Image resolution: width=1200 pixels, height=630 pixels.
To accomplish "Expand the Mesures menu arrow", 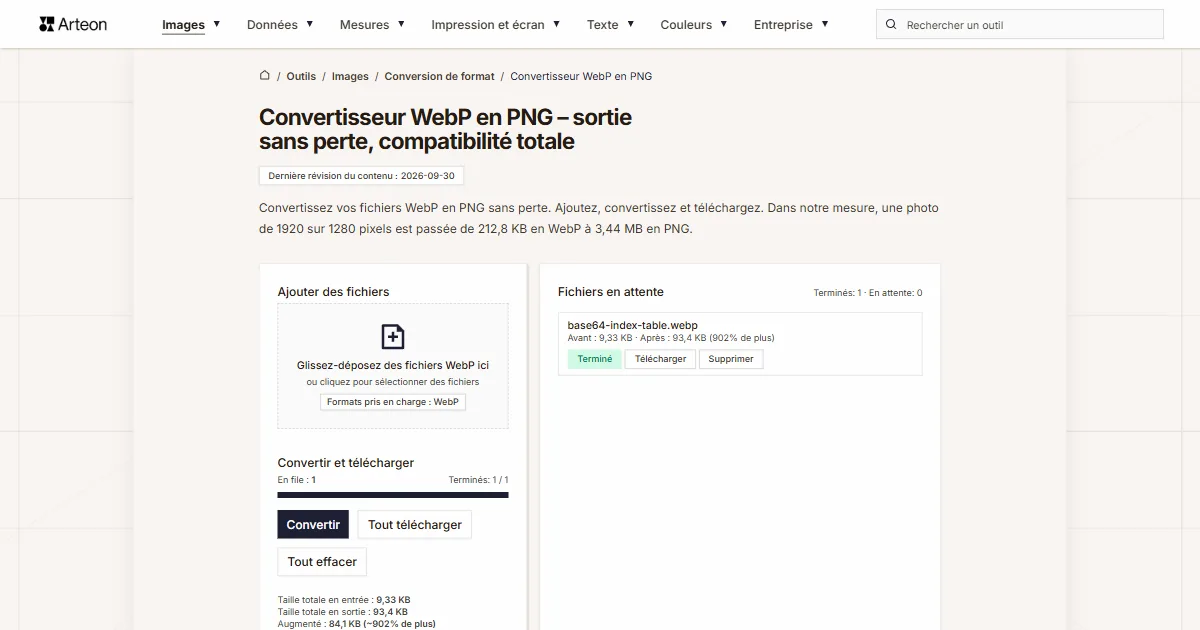I will pos(401,23).
